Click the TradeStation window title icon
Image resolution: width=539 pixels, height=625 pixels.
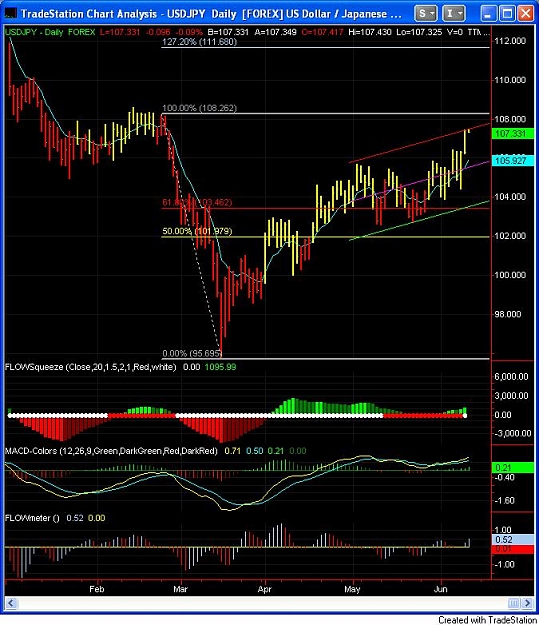(x=10, y=14)
